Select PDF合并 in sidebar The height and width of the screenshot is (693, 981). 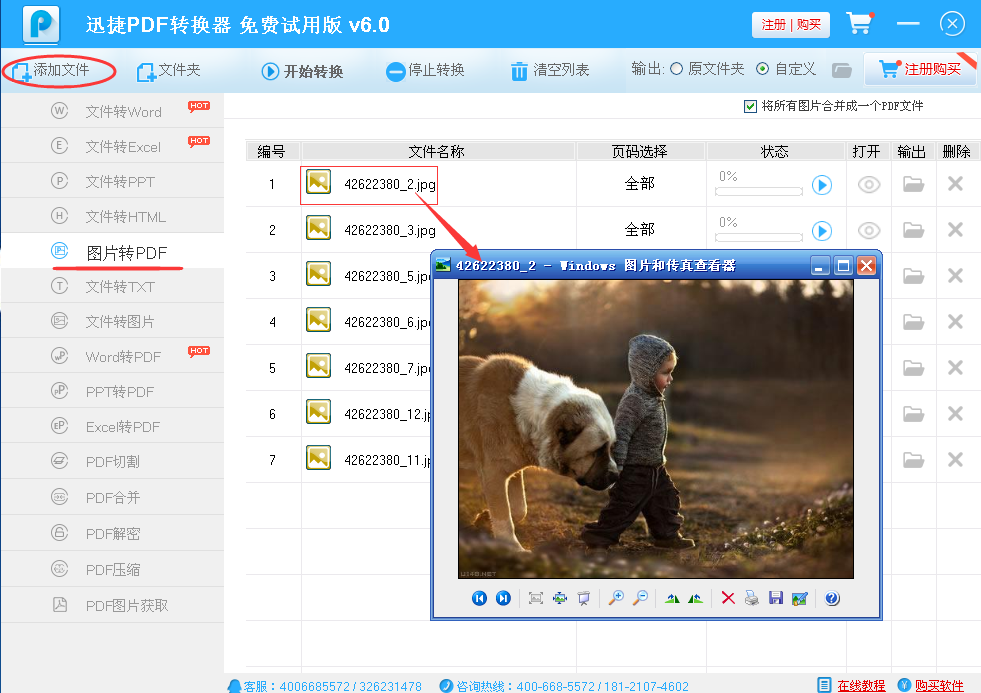(x=113, y=497)
